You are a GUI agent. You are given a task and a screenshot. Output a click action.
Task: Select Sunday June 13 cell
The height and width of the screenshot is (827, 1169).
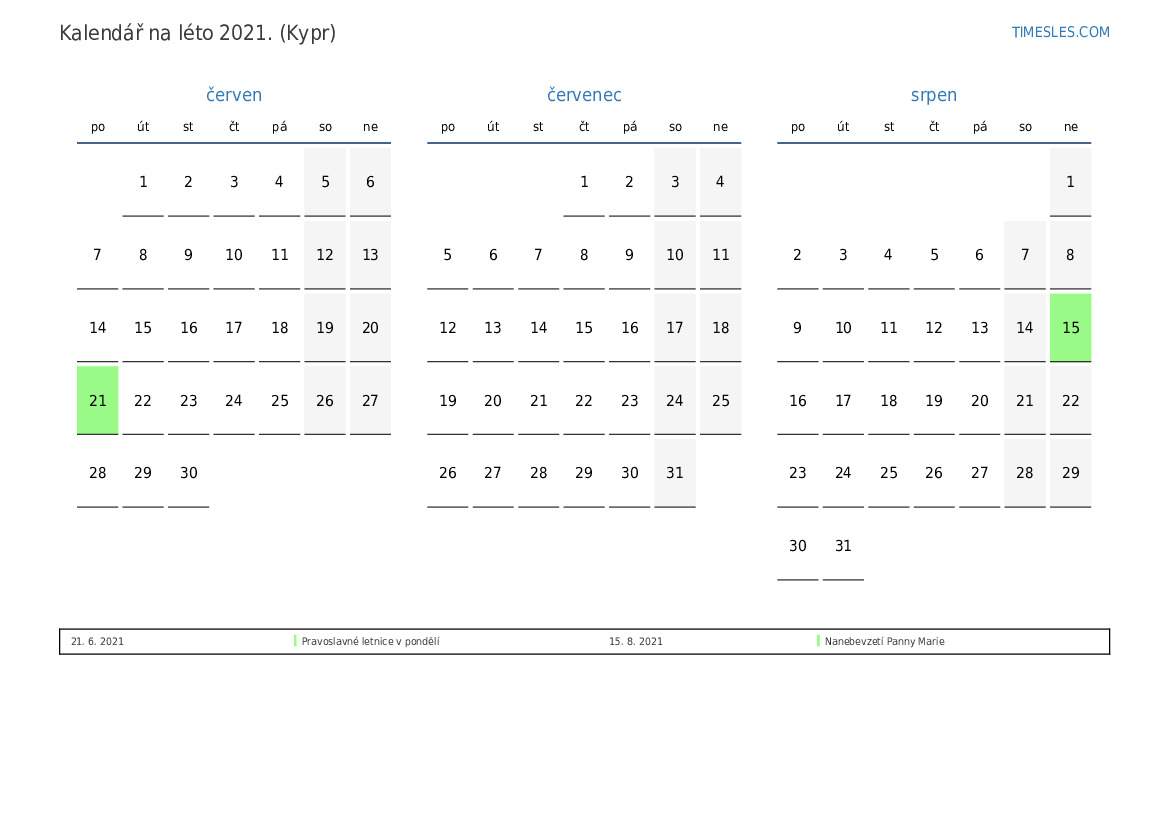[370, 255]
